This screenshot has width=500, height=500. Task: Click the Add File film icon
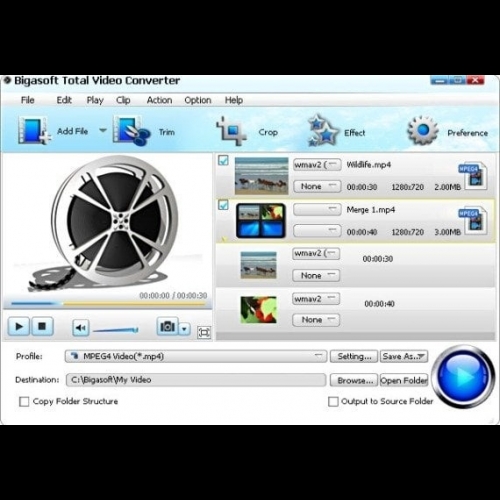pyautogui.click(x=34, y=130)
